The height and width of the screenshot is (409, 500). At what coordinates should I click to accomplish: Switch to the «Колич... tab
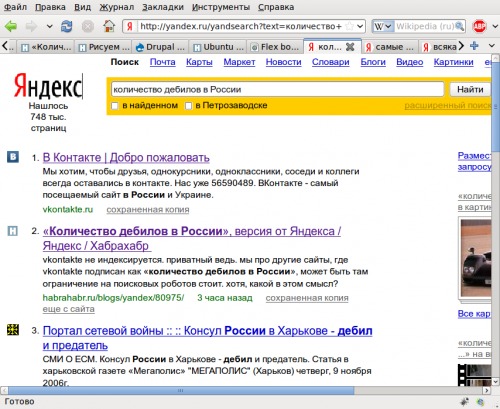point(46,47)
